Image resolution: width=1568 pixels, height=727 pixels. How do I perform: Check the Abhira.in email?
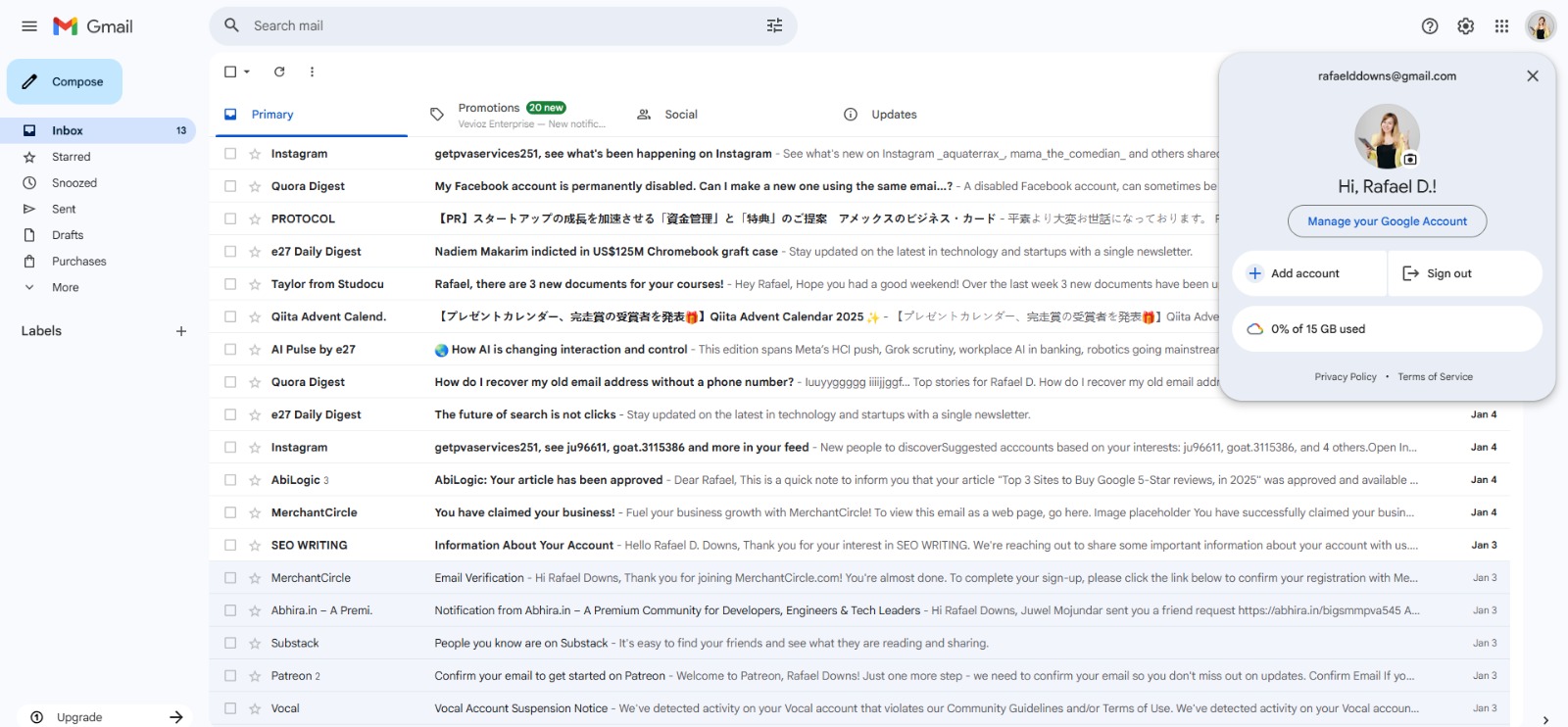(230, 610)
